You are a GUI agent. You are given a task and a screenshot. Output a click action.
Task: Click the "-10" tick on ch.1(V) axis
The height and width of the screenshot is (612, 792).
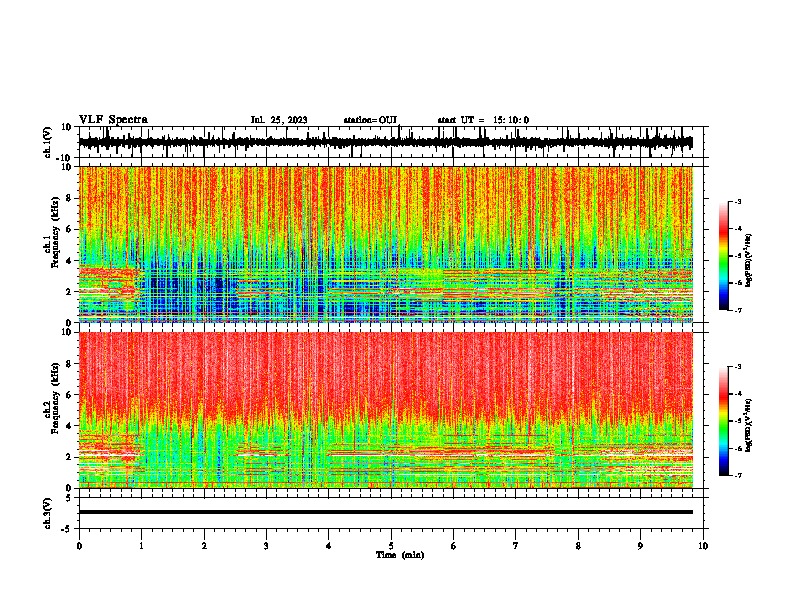point(65,158)
